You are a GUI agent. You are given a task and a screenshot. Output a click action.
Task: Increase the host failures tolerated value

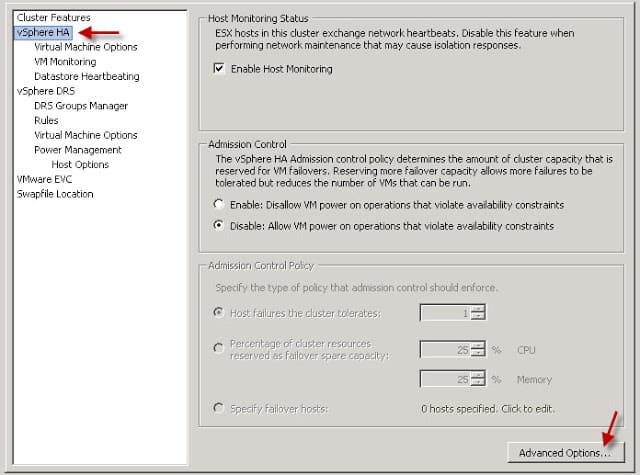[478, 309]
